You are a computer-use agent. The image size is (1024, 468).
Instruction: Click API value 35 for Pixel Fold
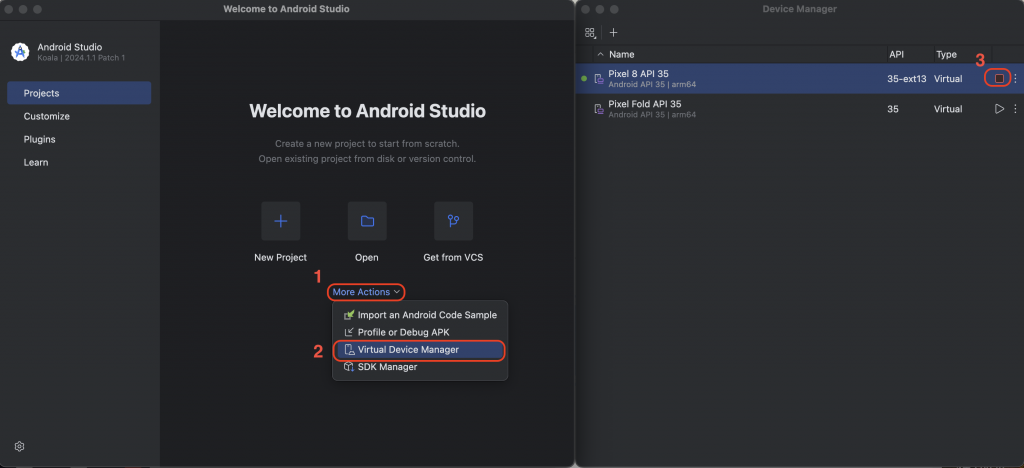pos(893,109)
